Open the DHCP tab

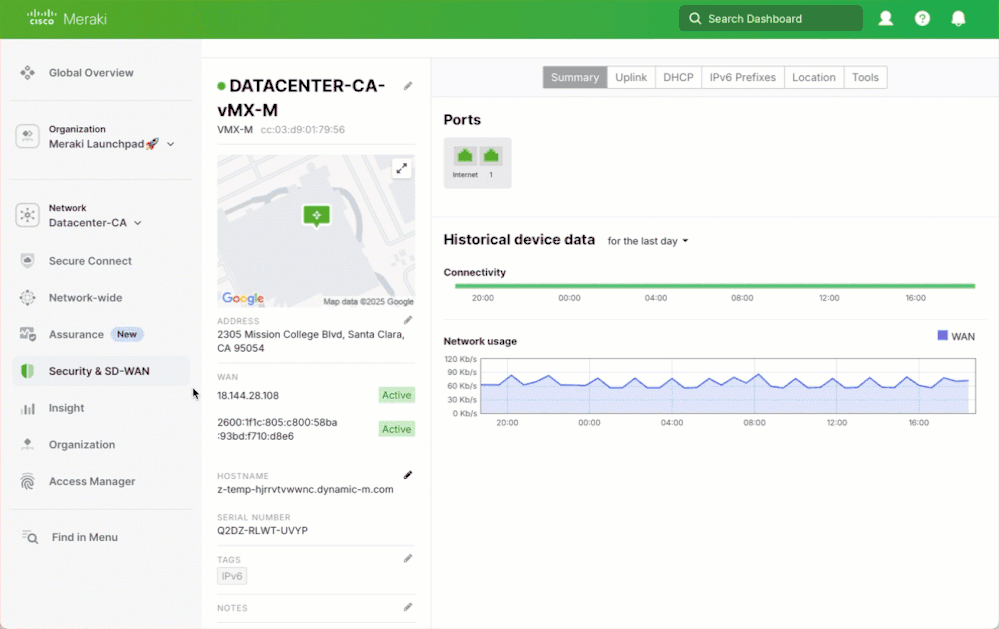point(678,77)
